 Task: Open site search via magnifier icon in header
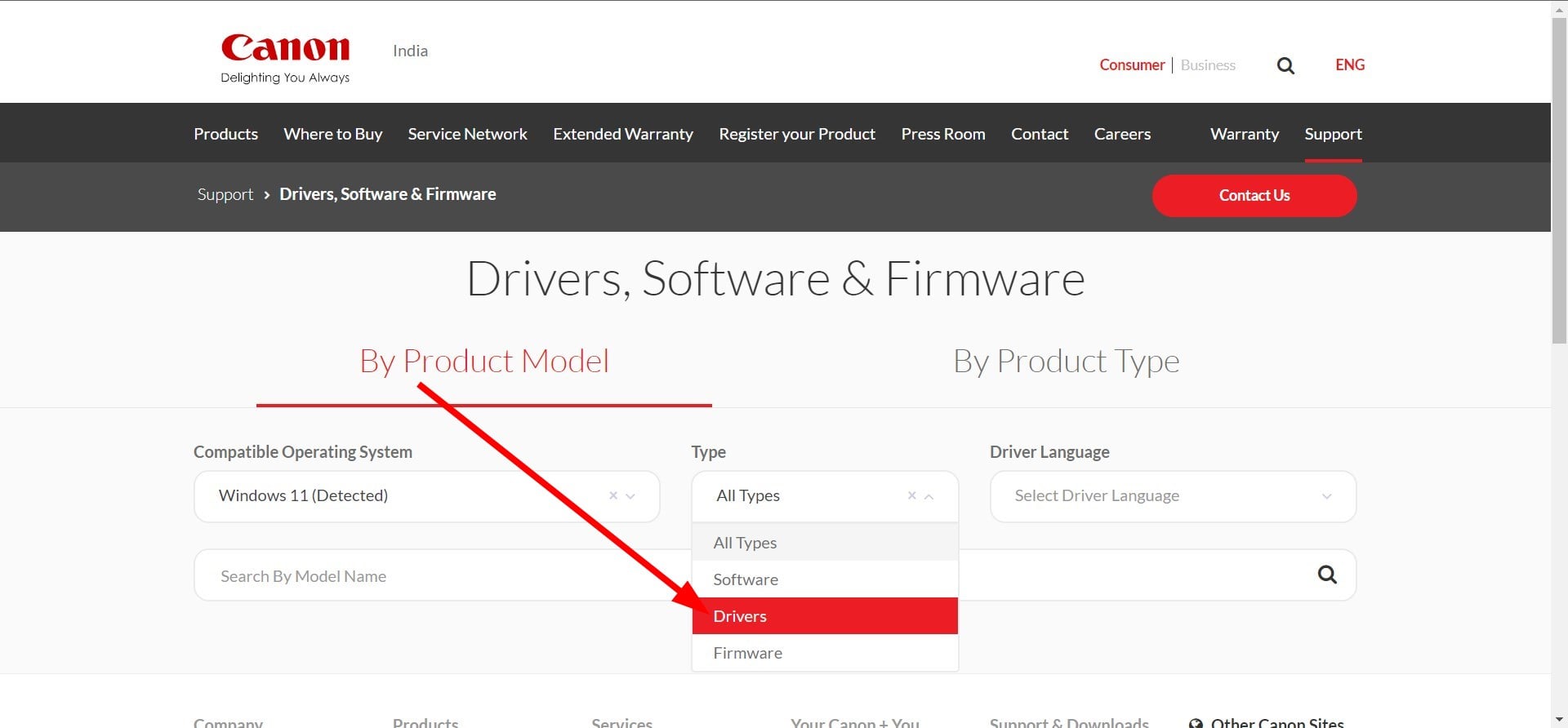pos(1285,65)
